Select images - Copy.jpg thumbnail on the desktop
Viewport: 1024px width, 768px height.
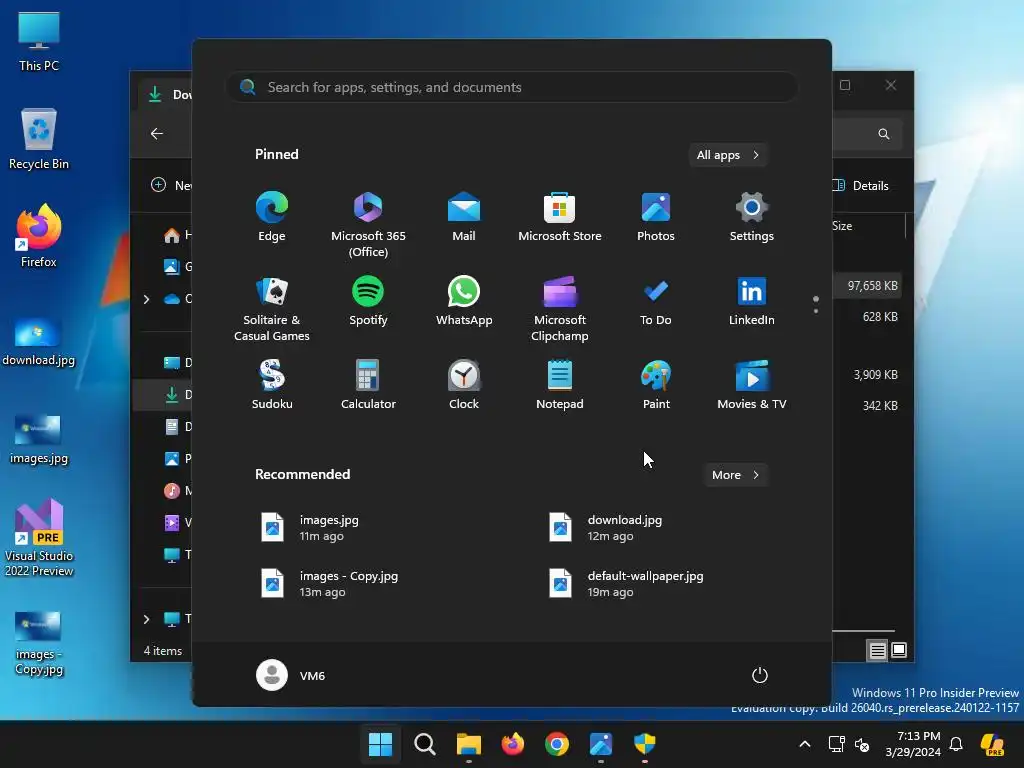pos(39,643)
